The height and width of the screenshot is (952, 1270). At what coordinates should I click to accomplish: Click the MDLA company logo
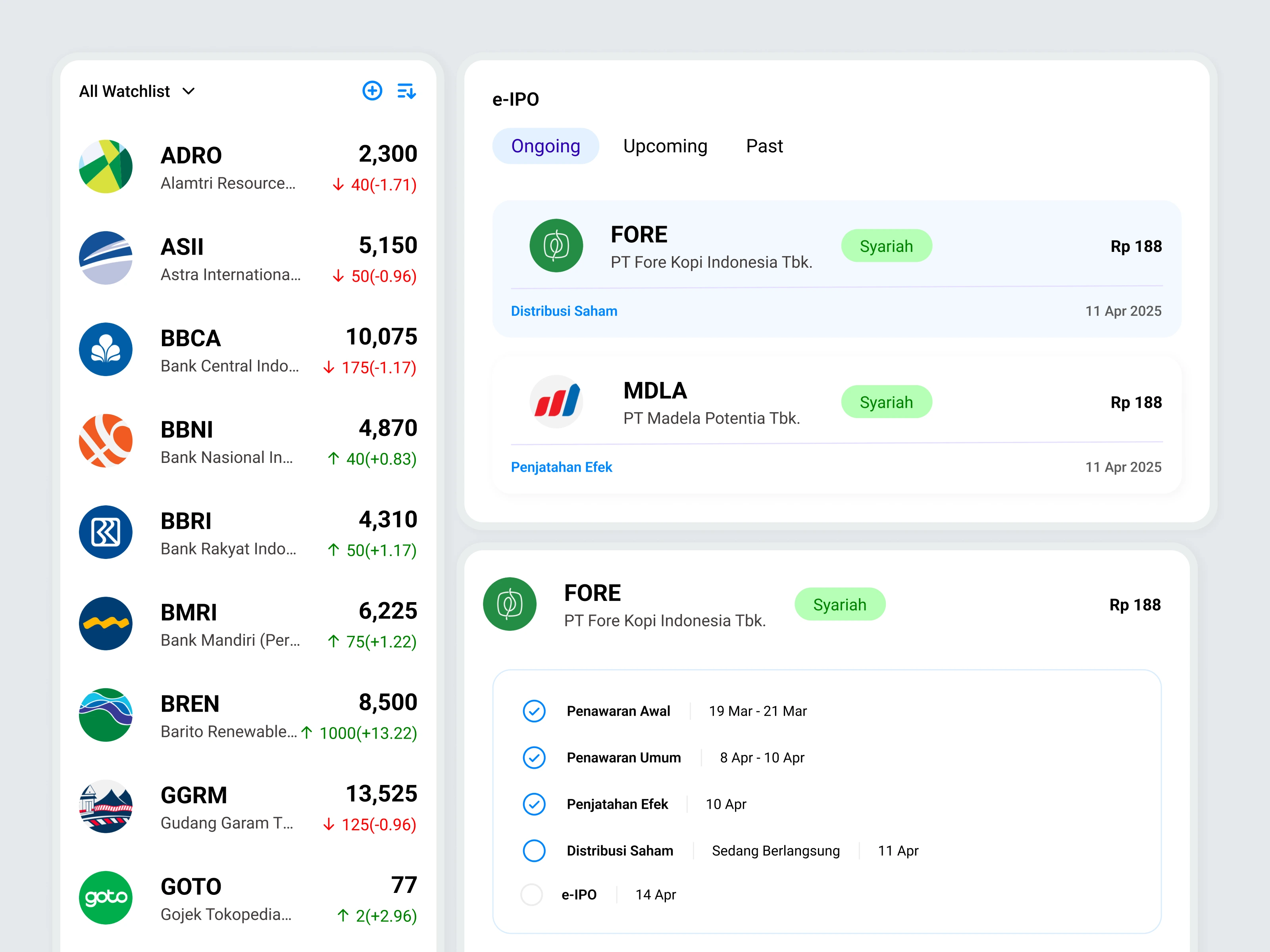(556, 402)
